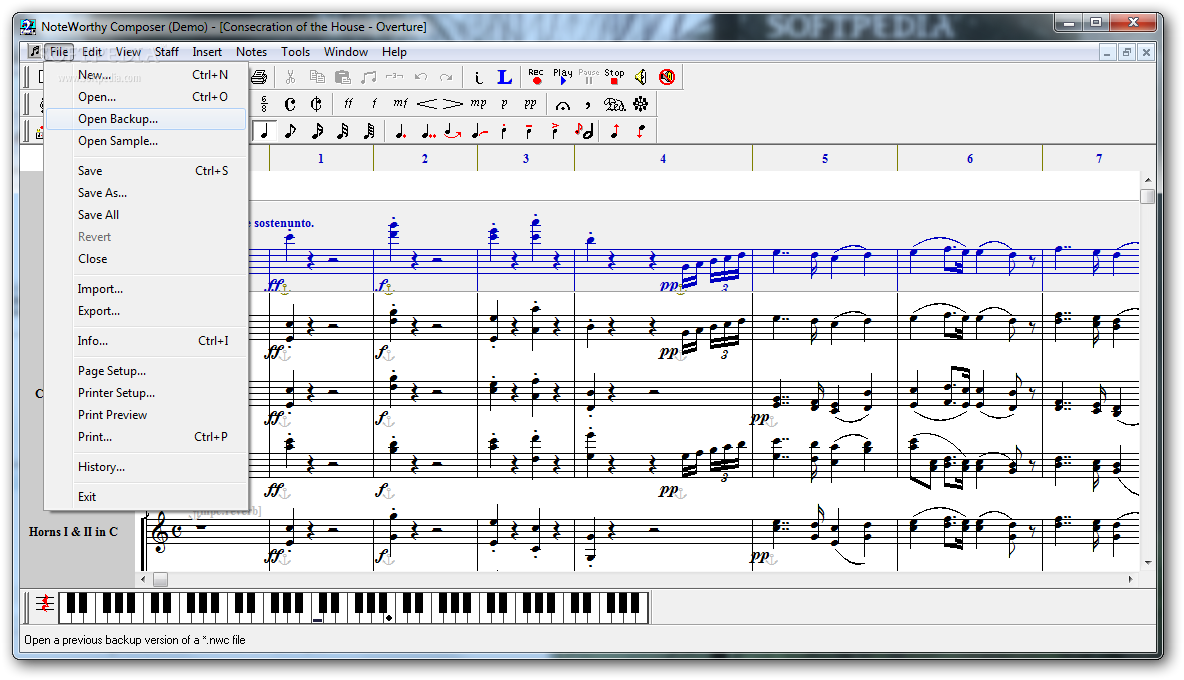The width and height of the screenshot is (1184, 680).
Task: Click measure number 4 on ruler
Action: (663, 158)
